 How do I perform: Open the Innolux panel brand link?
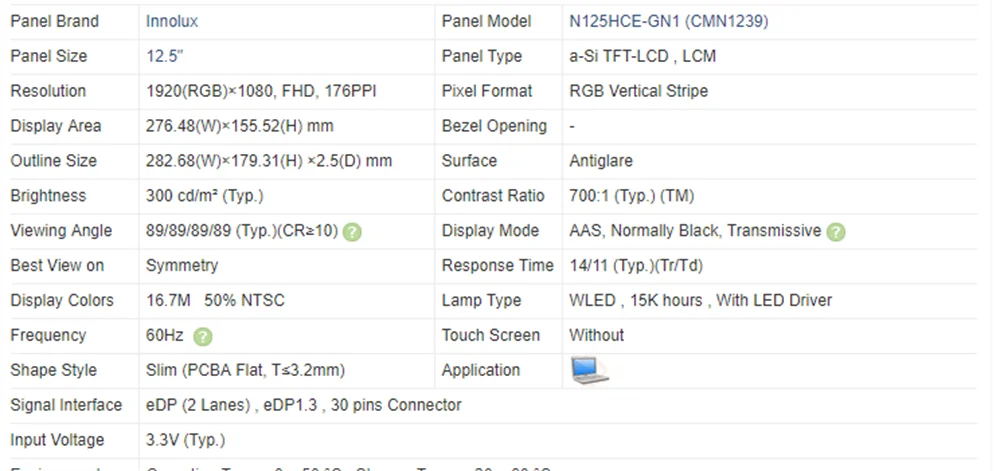pos(172,21)
